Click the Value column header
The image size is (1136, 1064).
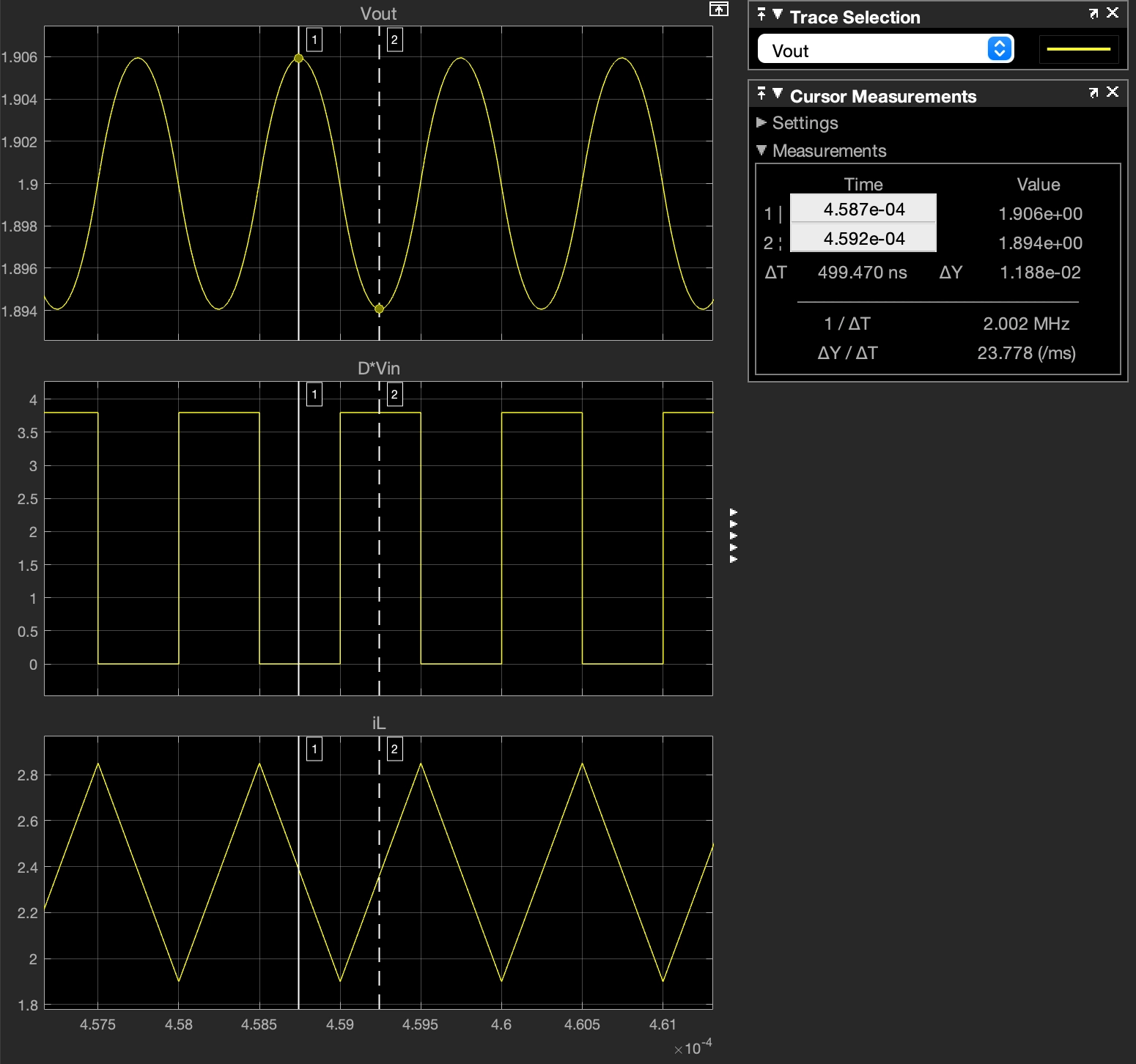(1039, 184)
